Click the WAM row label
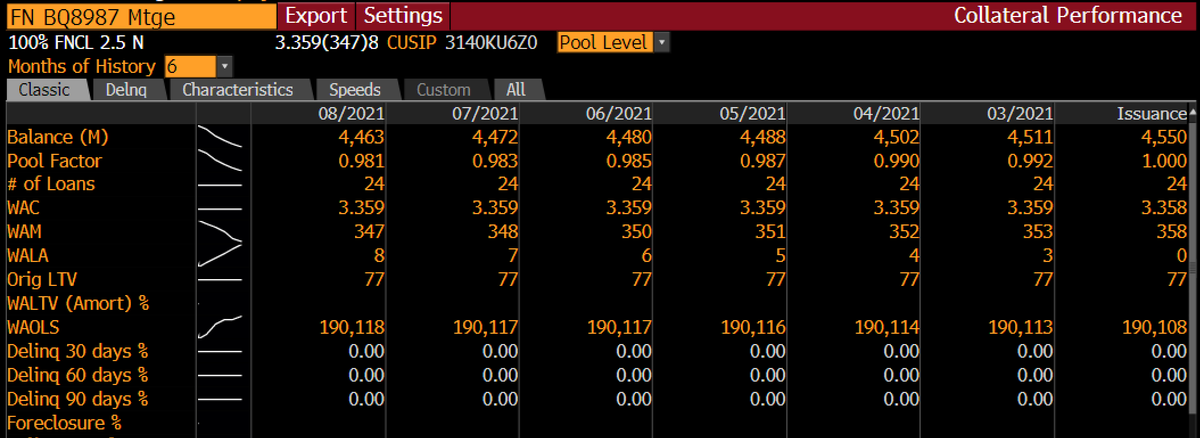The width and height of the screenshot is (1200, 438). (x=25, y=232)
